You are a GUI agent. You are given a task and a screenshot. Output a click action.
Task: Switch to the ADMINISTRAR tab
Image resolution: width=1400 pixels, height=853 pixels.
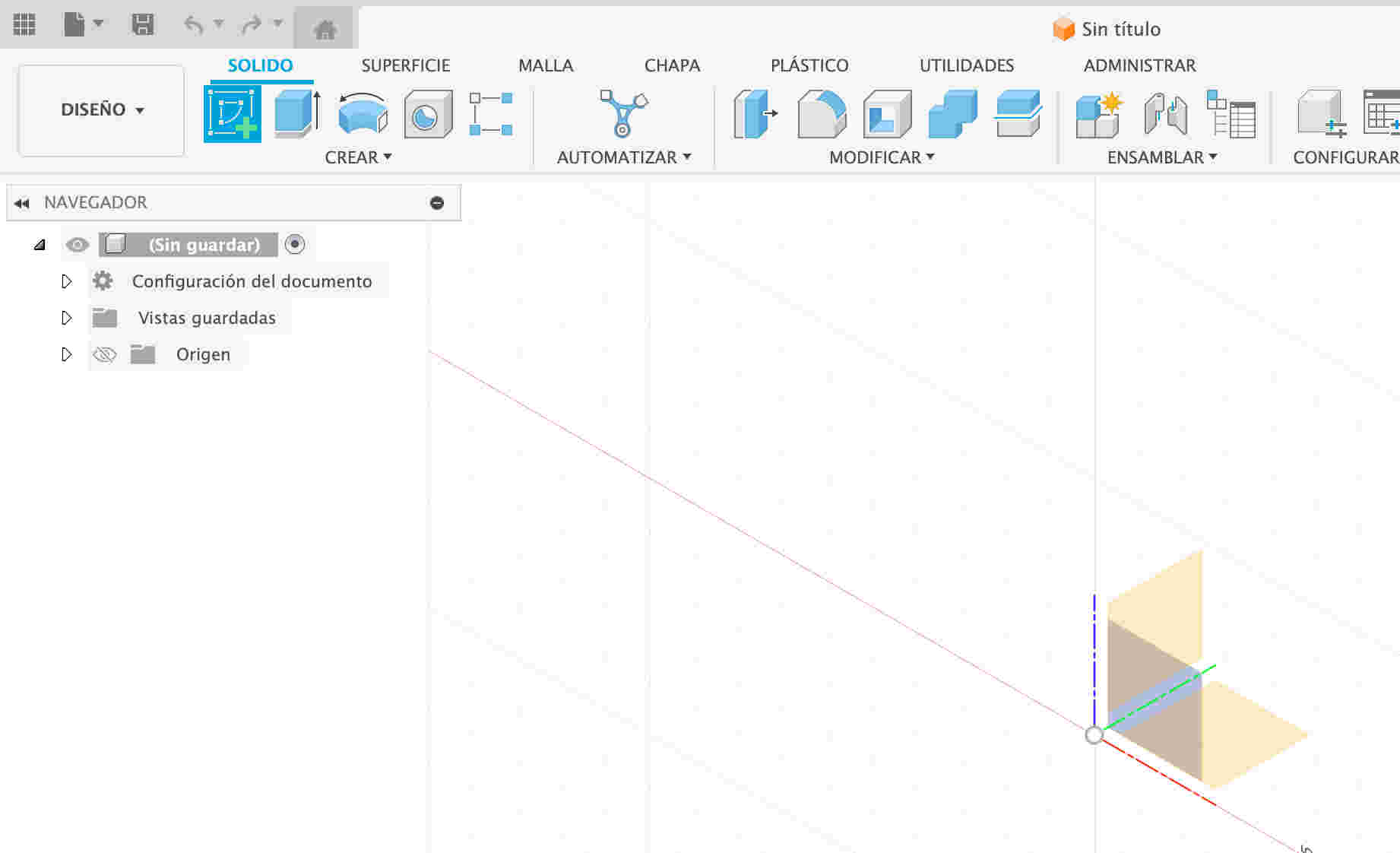1139,65
